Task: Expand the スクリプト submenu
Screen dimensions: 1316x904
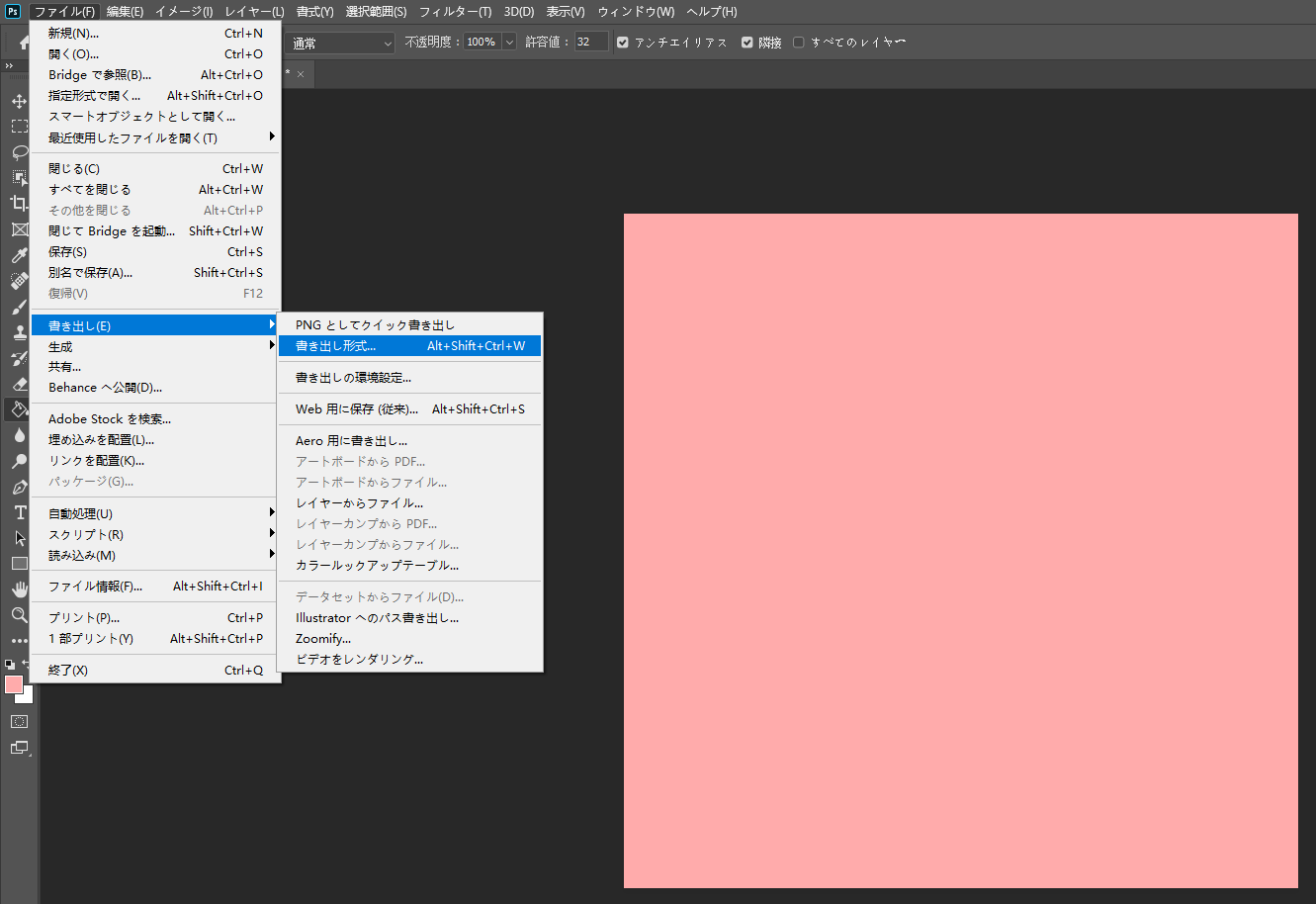Action: pos(155,534)
